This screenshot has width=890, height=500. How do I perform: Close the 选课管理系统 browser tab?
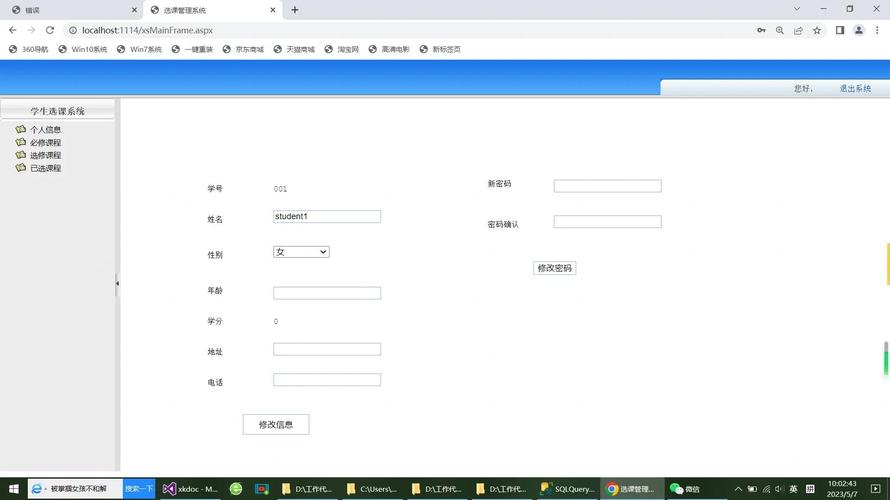(x=272, y=10)
